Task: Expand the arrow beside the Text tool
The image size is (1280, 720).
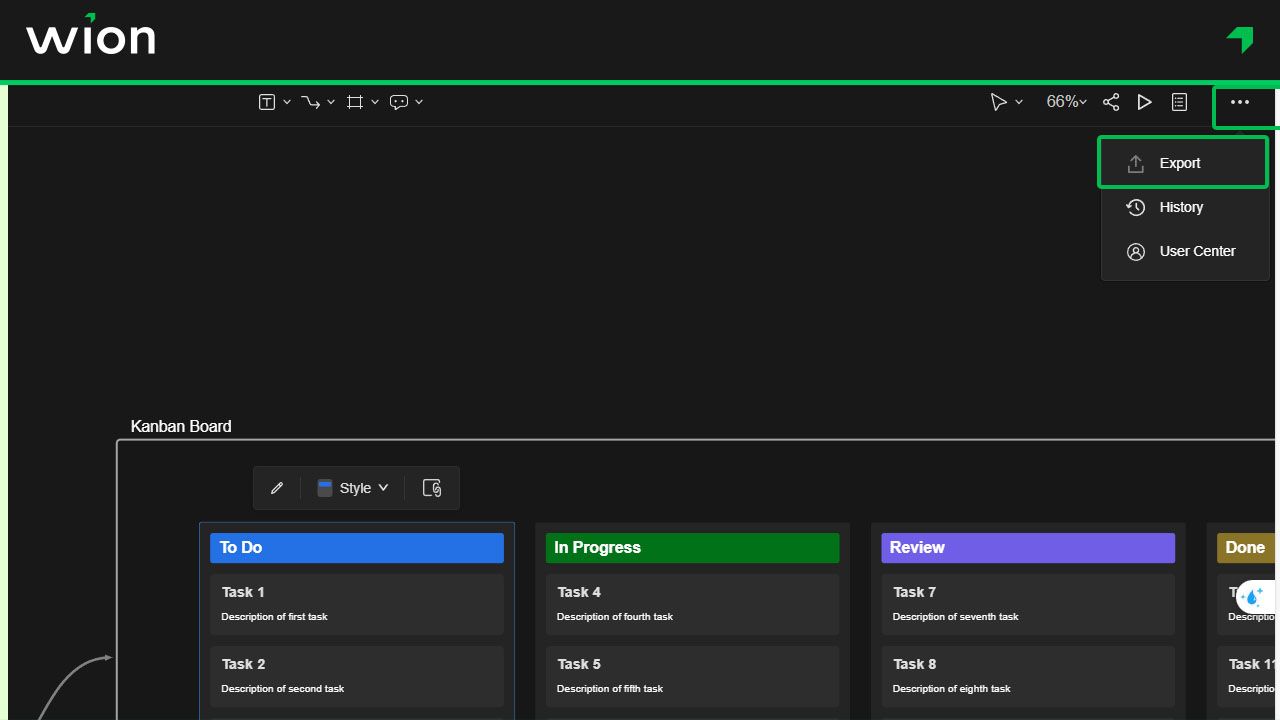Action: click(287, 102)
